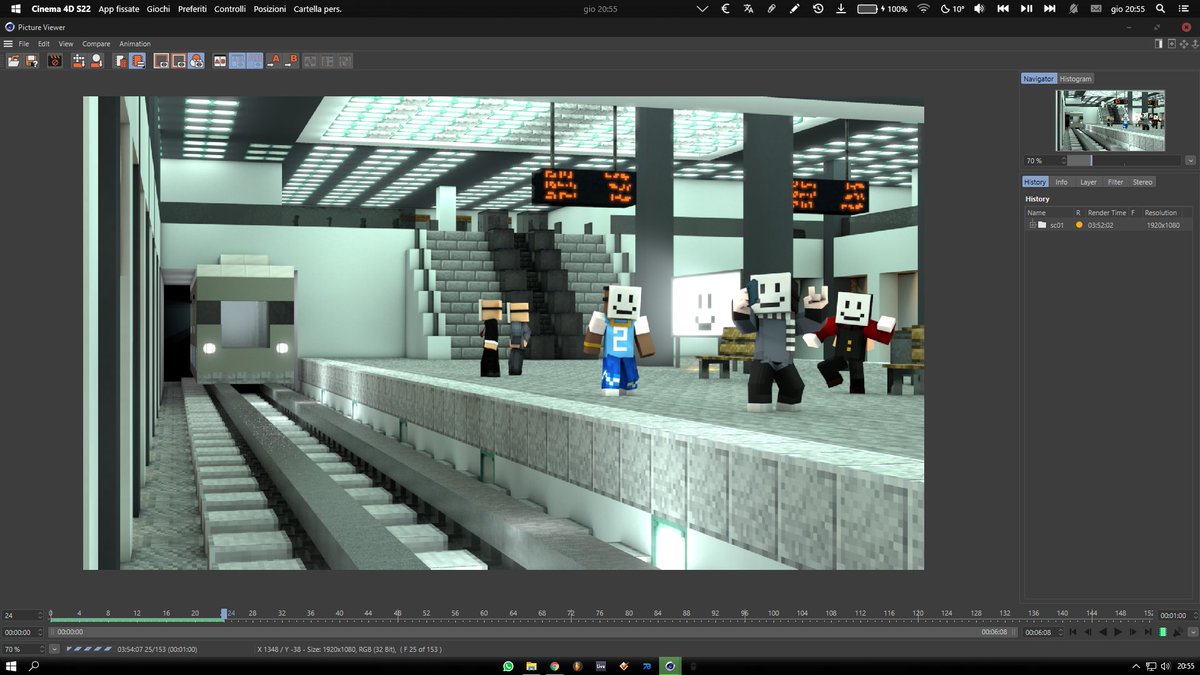Click the current frame field showing 24
The height and width of the screenshot is (675, 1200).
[x=20, y=615]
